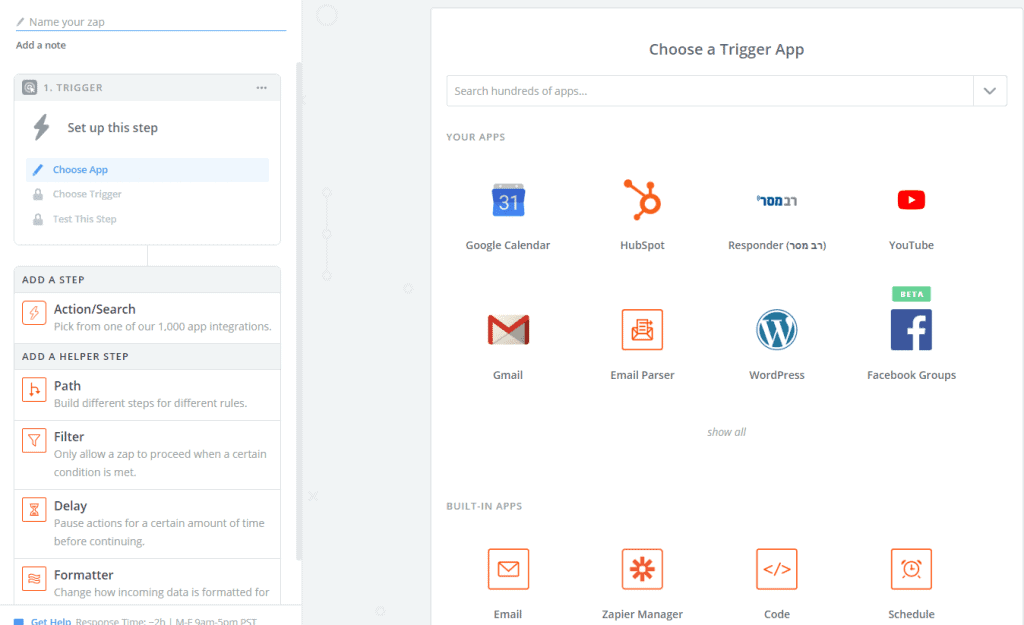Open the trigger step three-dot menu
This screenshot has width=1024, height=625.
[261, 88]
